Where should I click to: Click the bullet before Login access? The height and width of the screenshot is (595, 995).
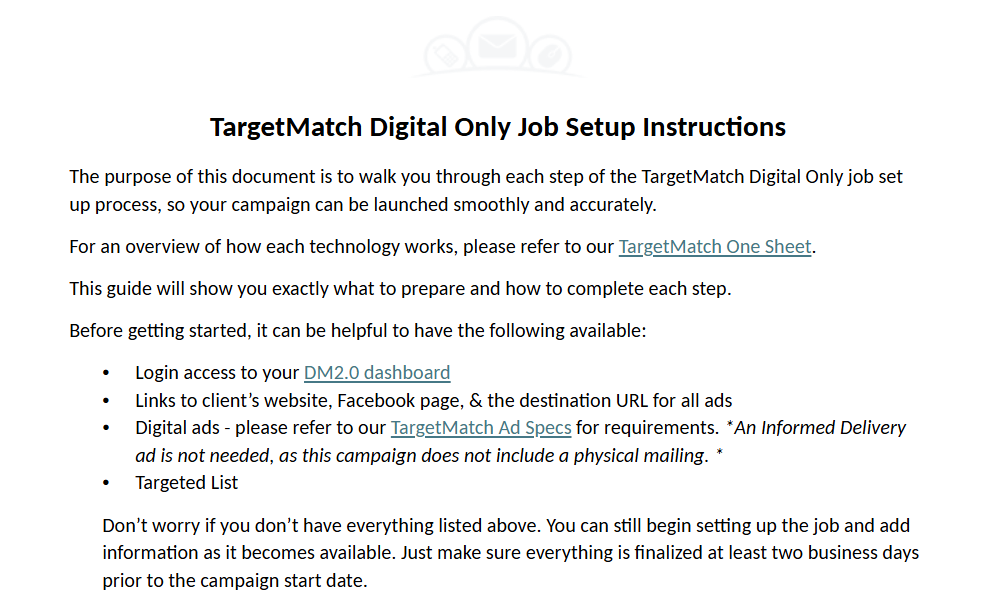[106, 373]
